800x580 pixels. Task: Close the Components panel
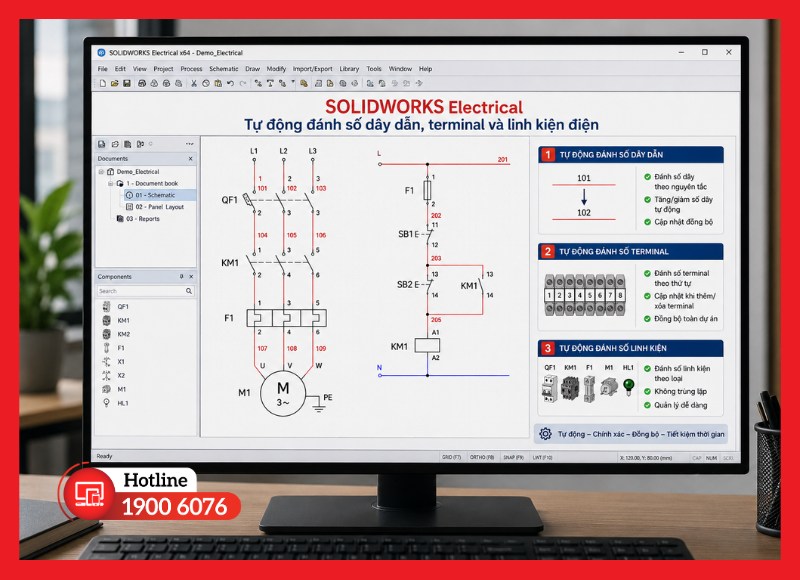pos(191,276)
